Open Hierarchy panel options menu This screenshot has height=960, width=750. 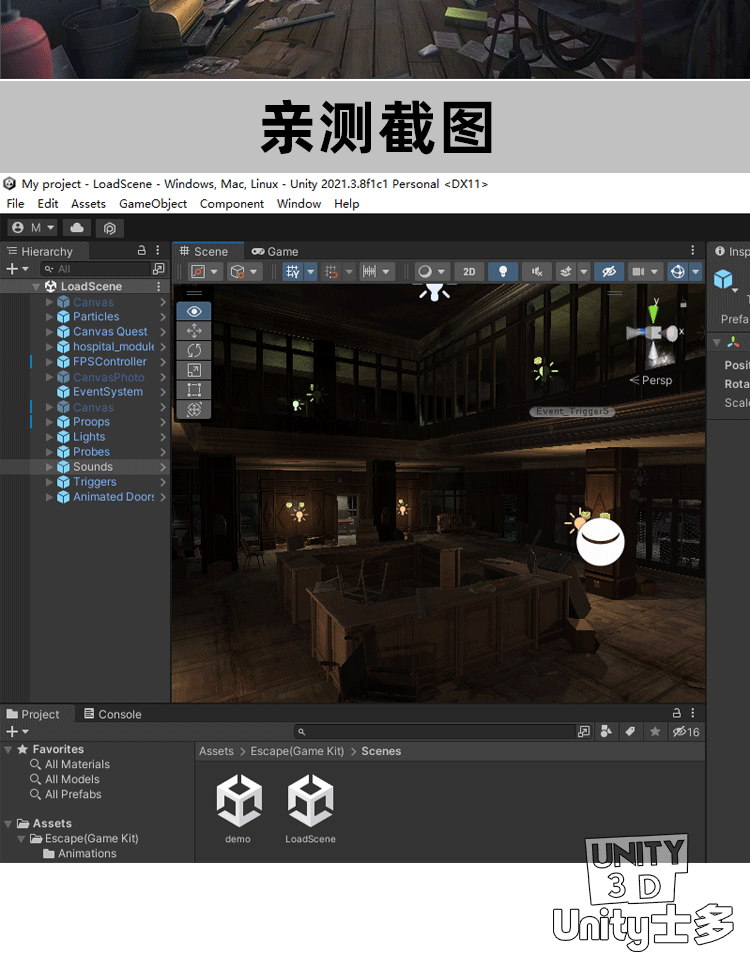(x=157, y=250)
